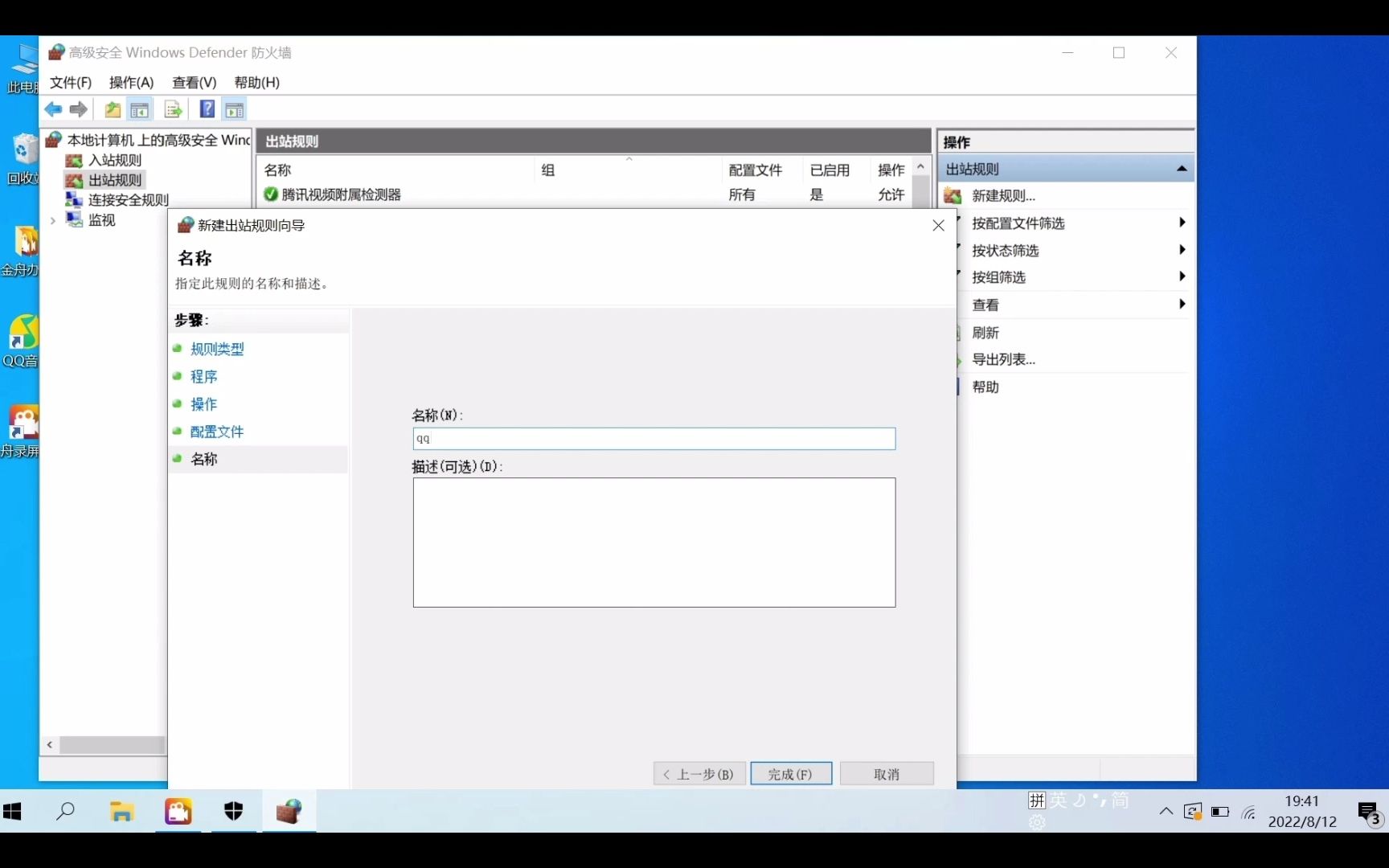Go to the 配置文件 wizard step
This screenshot has width=1389, height=868.
click(x=217, y=432)
